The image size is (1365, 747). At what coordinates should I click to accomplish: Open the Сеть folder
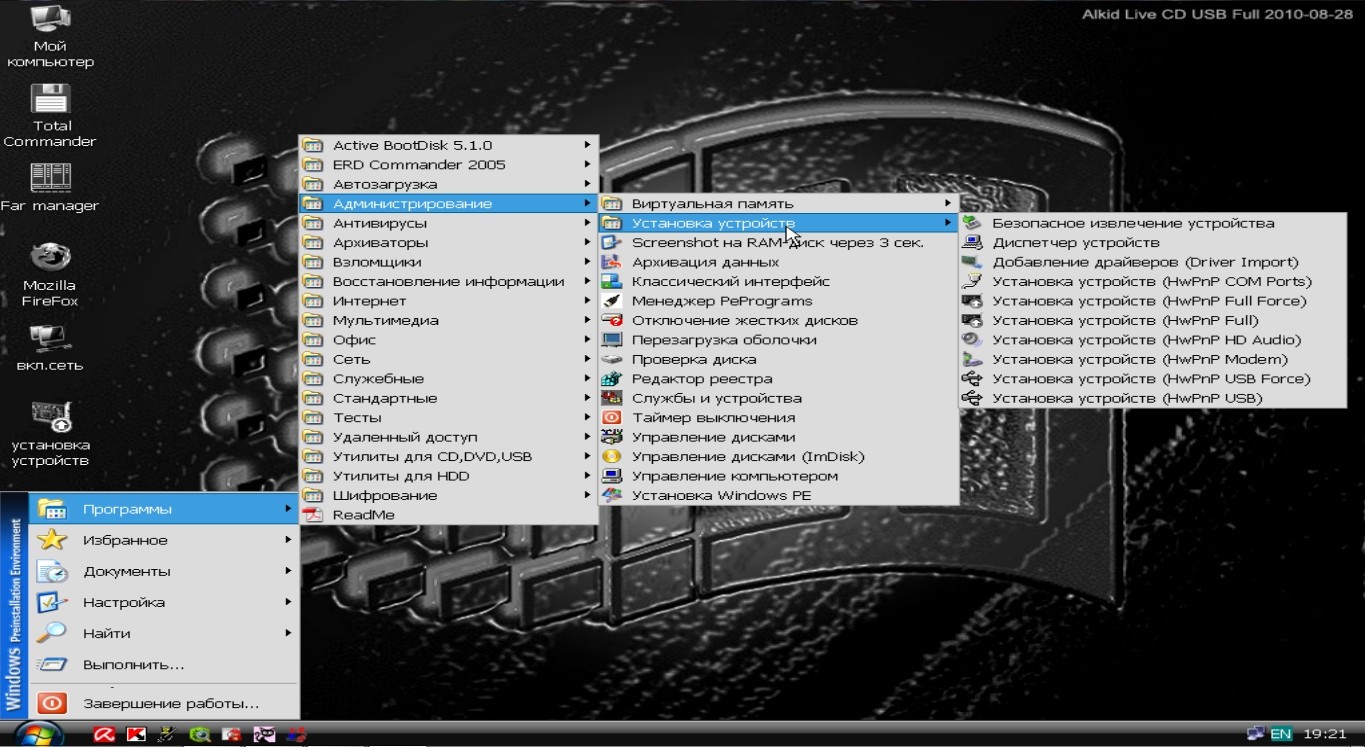point(449,360)
